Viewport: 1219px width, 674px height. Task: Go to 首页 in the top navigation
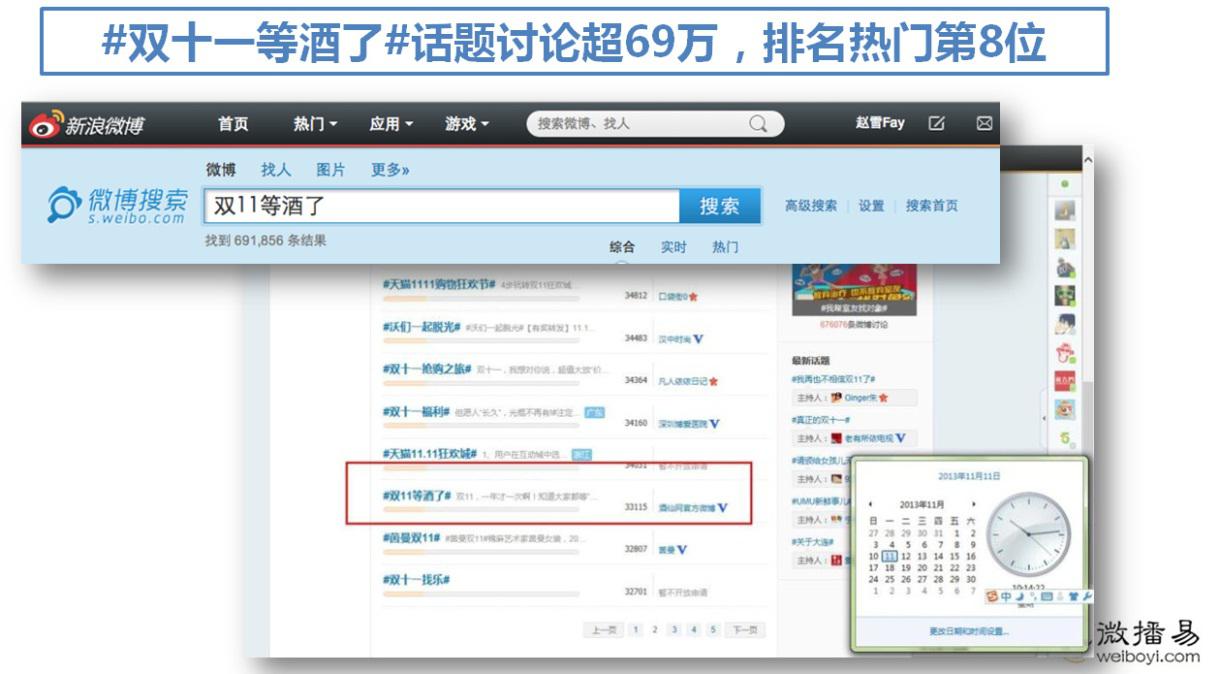233,124
